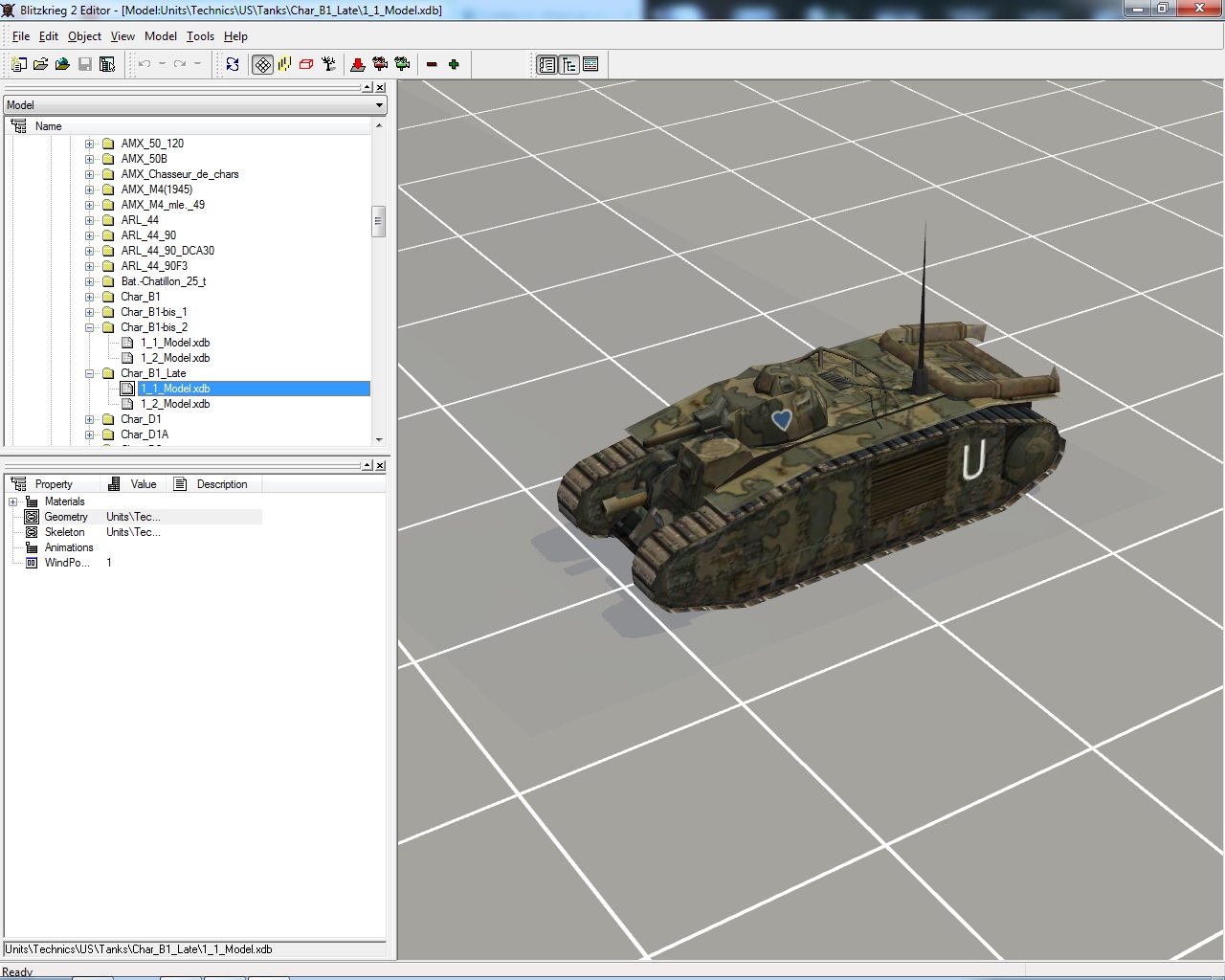
Task: Click the WindPo... value 1
Action: (x=109, y=563)
